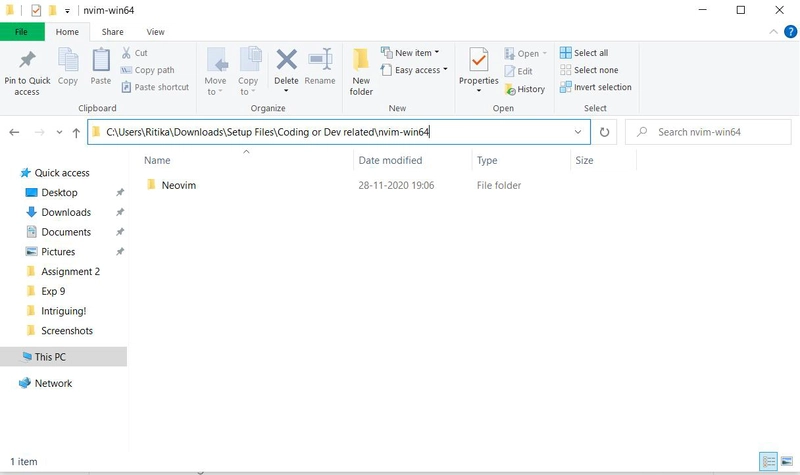
Task: Create a New folder
Action: tap(361, 72)
